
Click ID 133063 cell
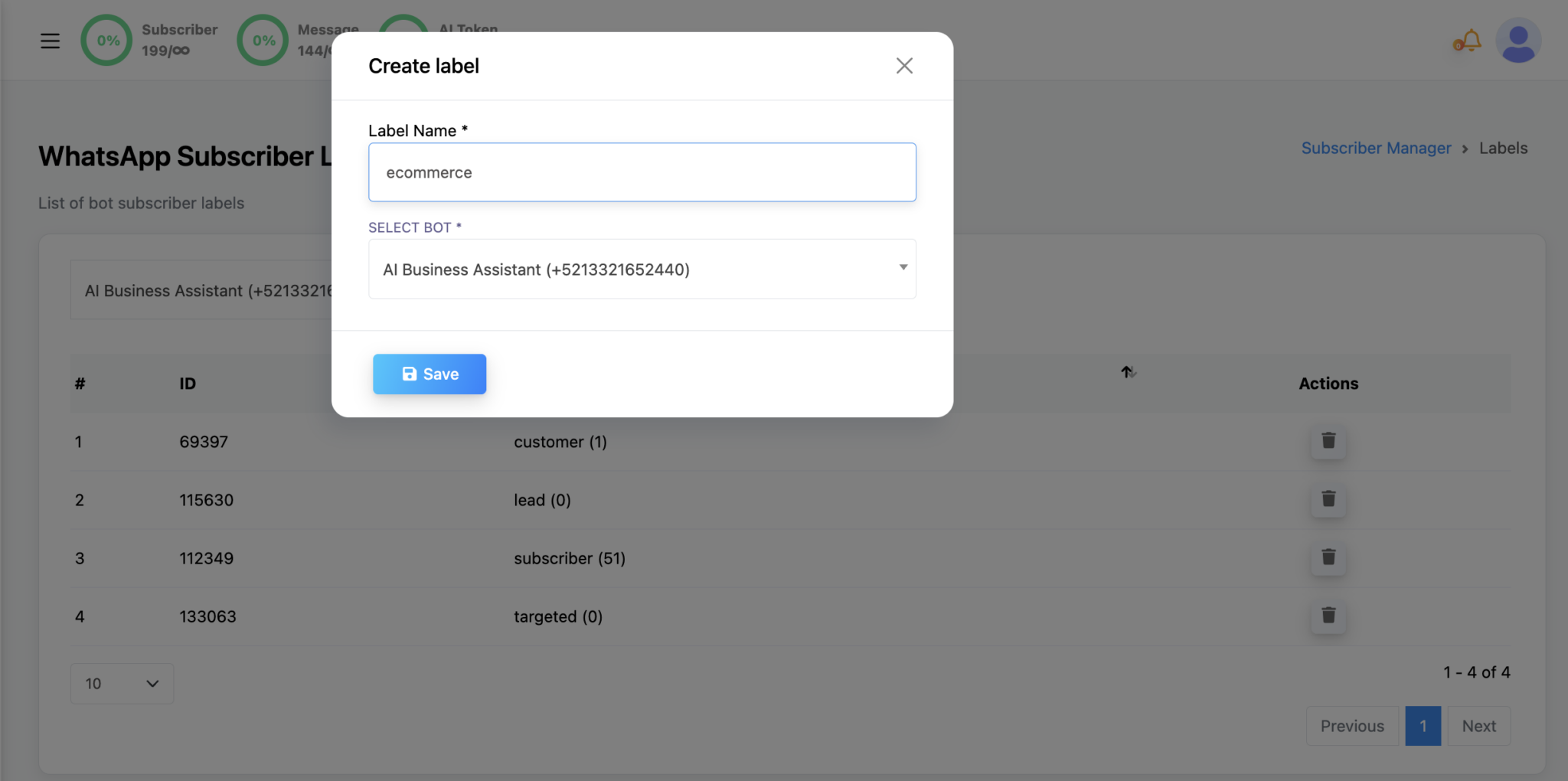click(x=207, y=616)
